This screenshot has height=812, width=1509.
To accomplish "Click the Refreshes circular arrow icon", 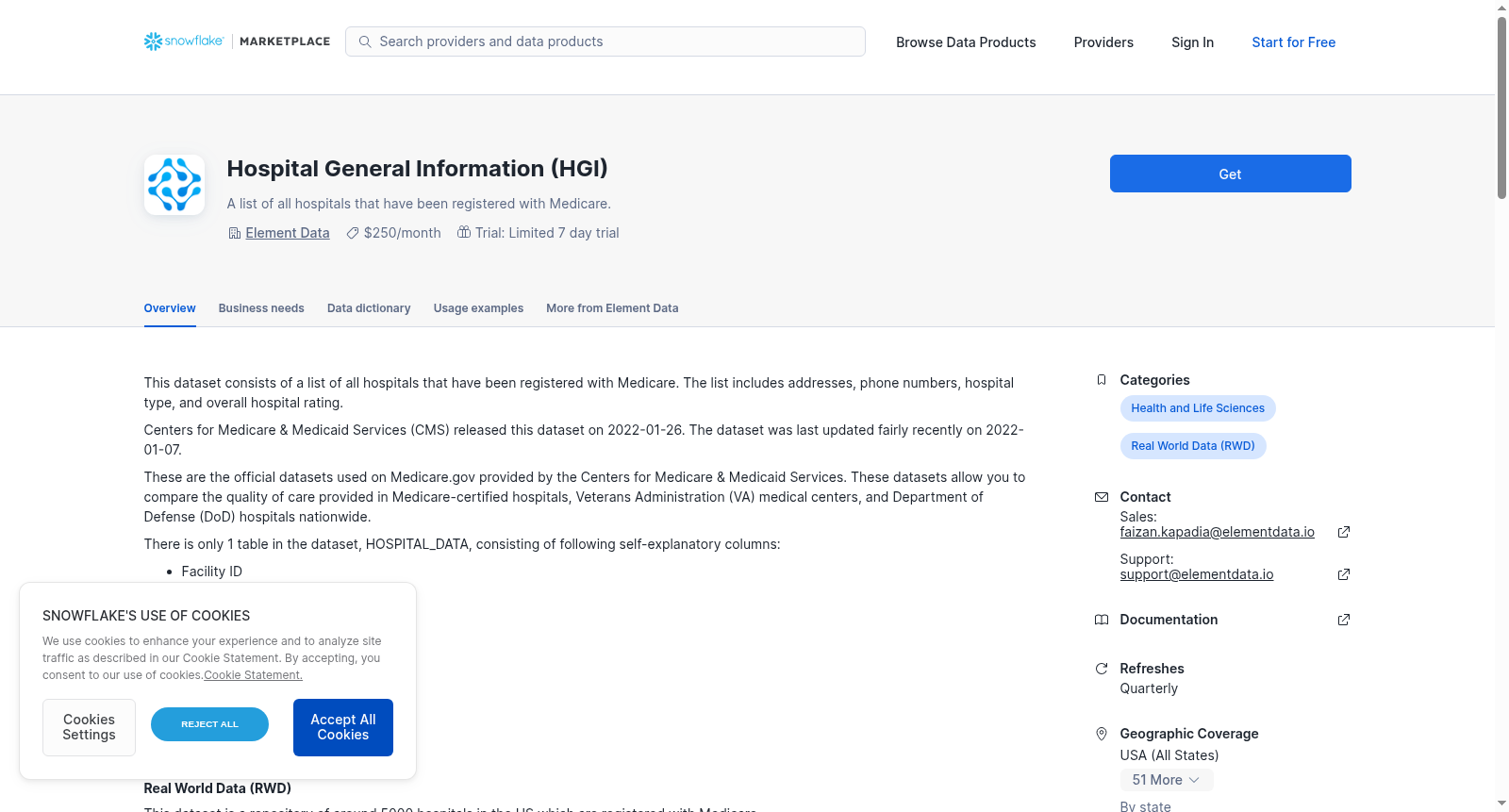I will [1102, 669].
